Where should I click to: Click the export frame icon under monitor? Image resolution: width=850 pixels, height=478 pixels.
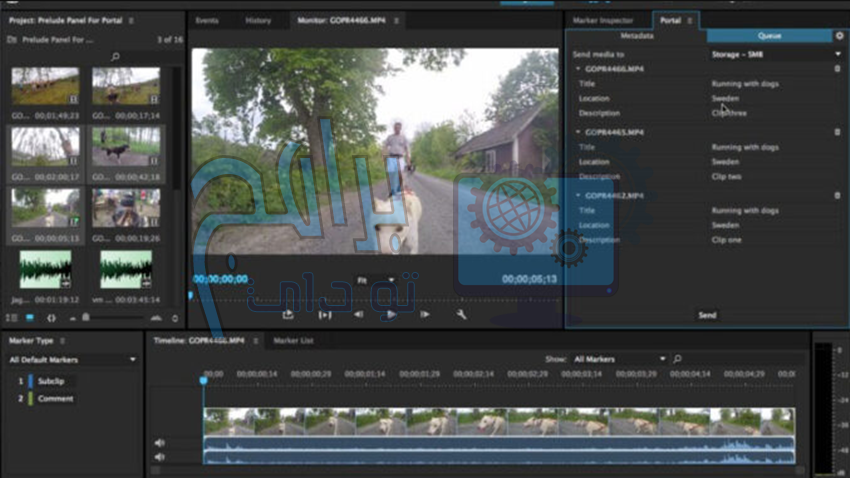coord(288,314)
